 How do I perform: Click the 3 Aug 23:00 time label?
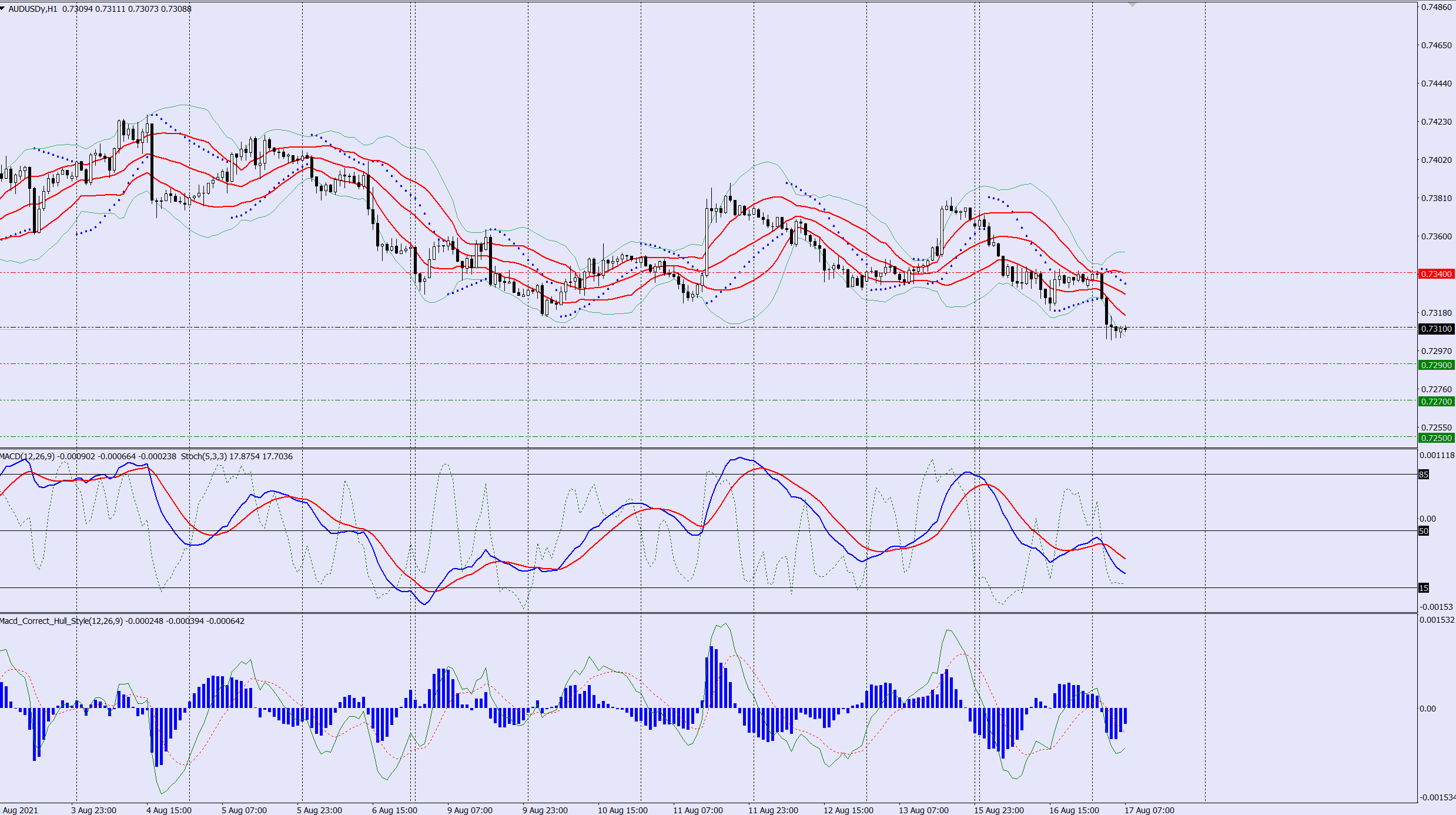93,810
